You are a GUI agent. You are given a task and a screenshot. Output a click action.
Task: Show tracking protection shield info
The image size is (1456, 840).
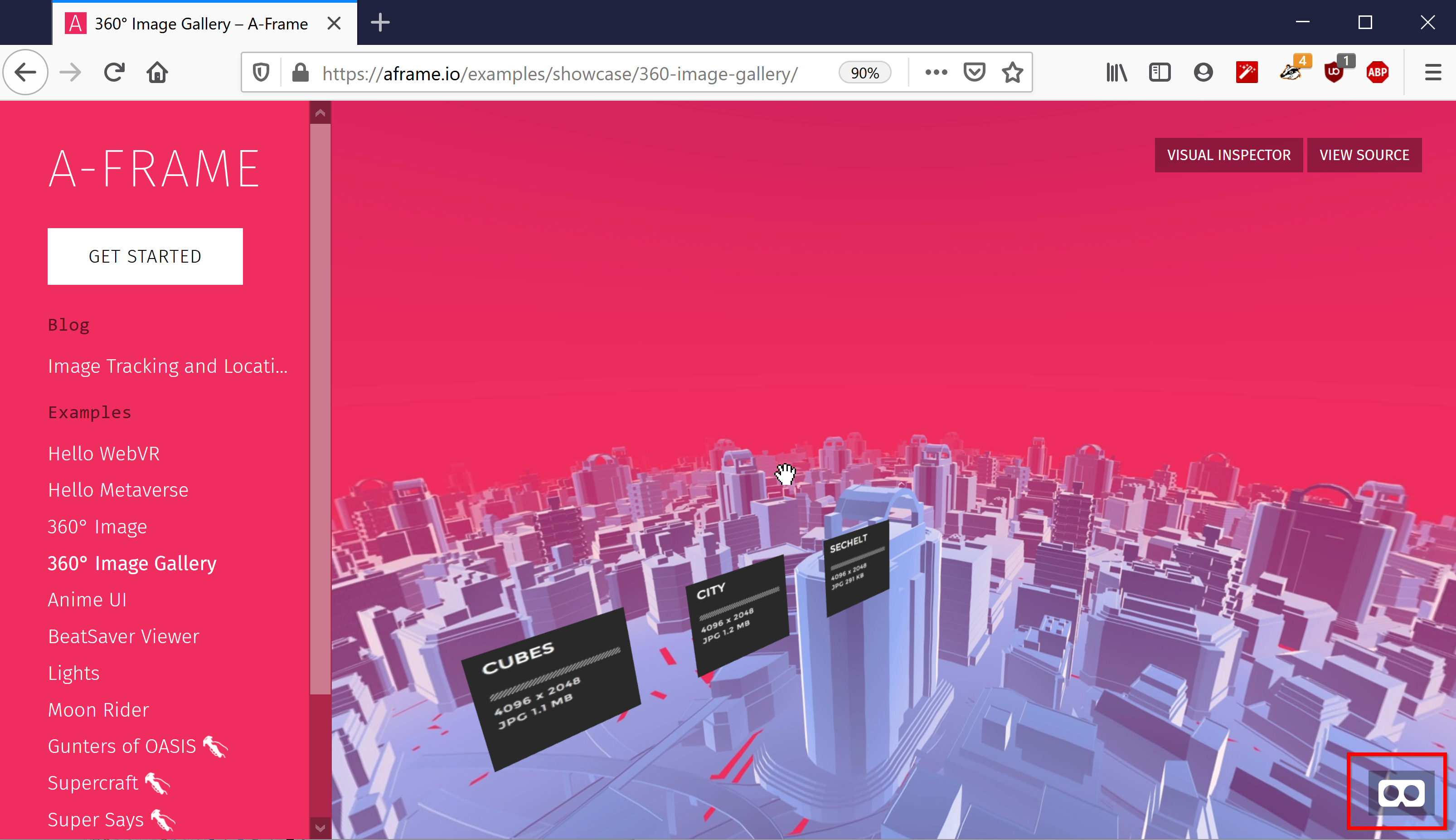tap(261, 73)
